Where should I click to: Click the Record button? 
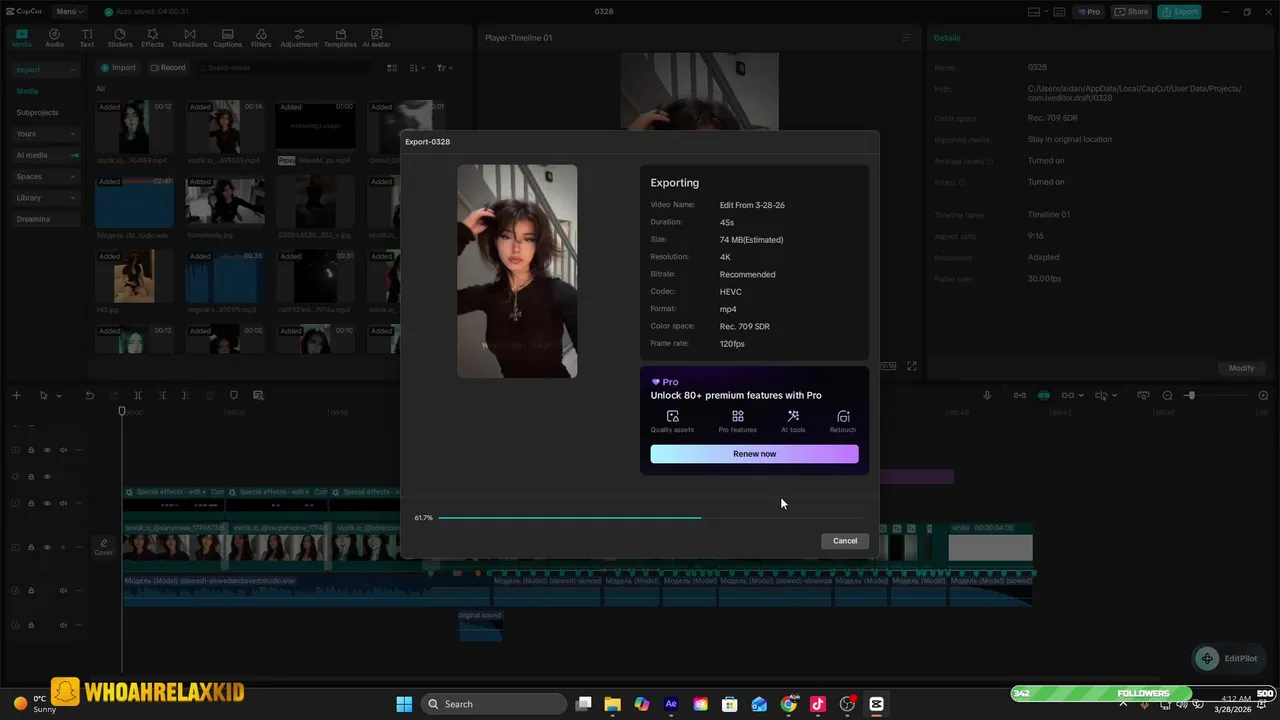tap(168, 68)
